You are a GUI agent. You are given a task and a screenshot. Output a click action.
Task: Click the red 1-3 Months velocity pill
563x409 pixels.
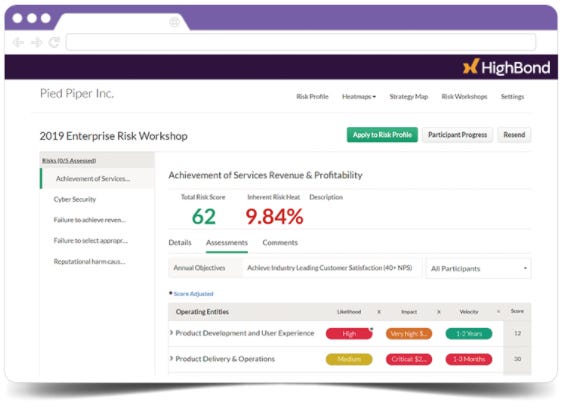(x=469, y=359)
